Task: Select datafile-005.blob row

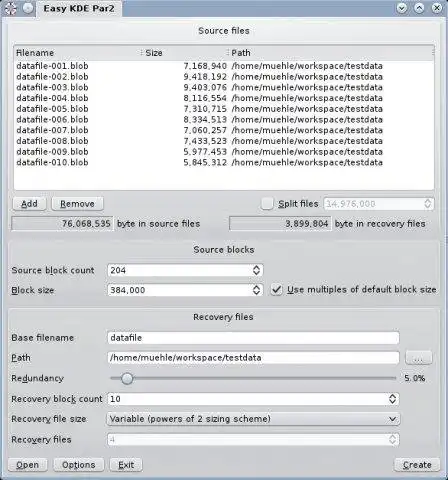Action: click(224, 109)
